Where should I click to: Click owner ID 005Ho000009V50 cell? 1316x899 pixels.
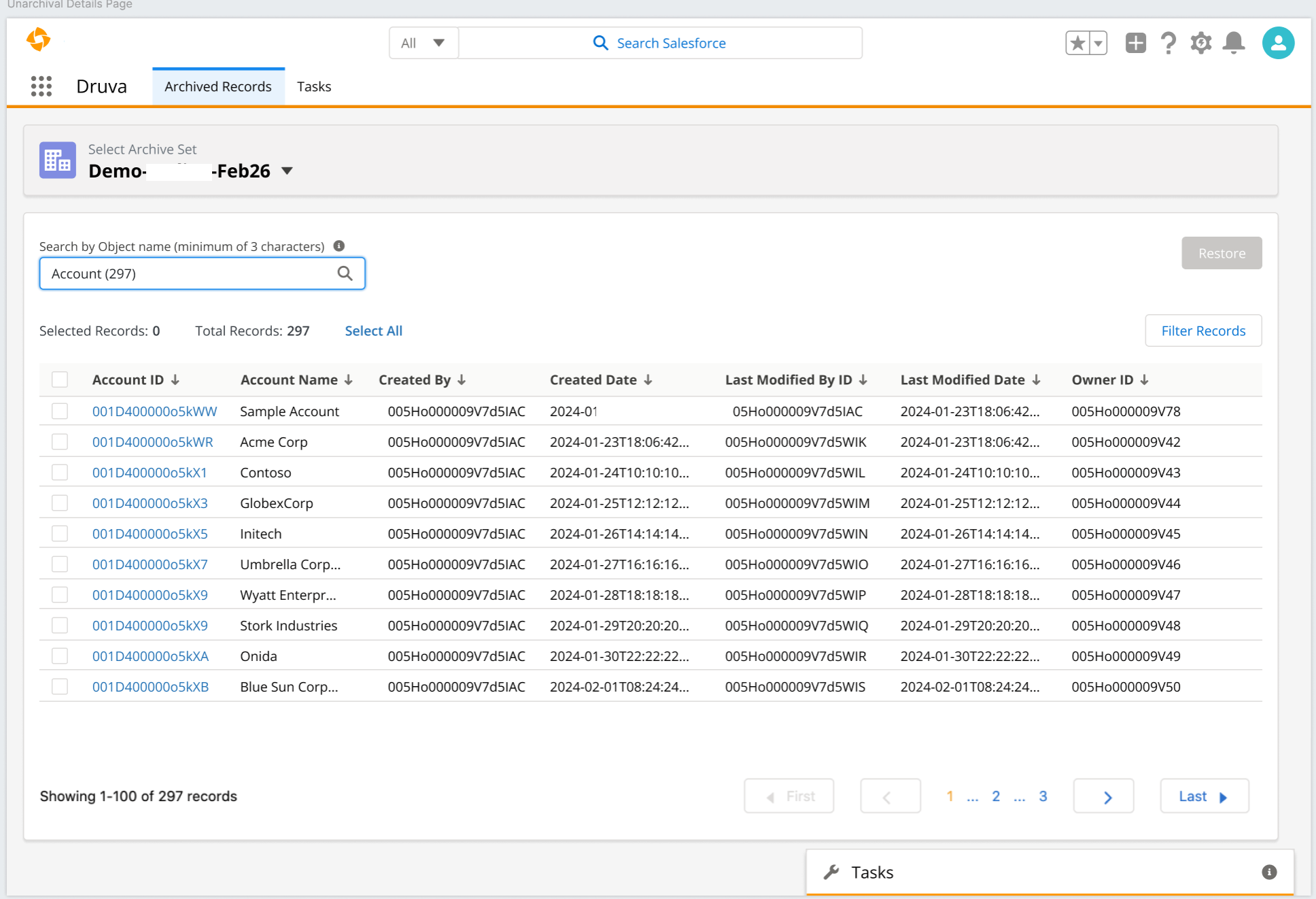(1126, 687)
